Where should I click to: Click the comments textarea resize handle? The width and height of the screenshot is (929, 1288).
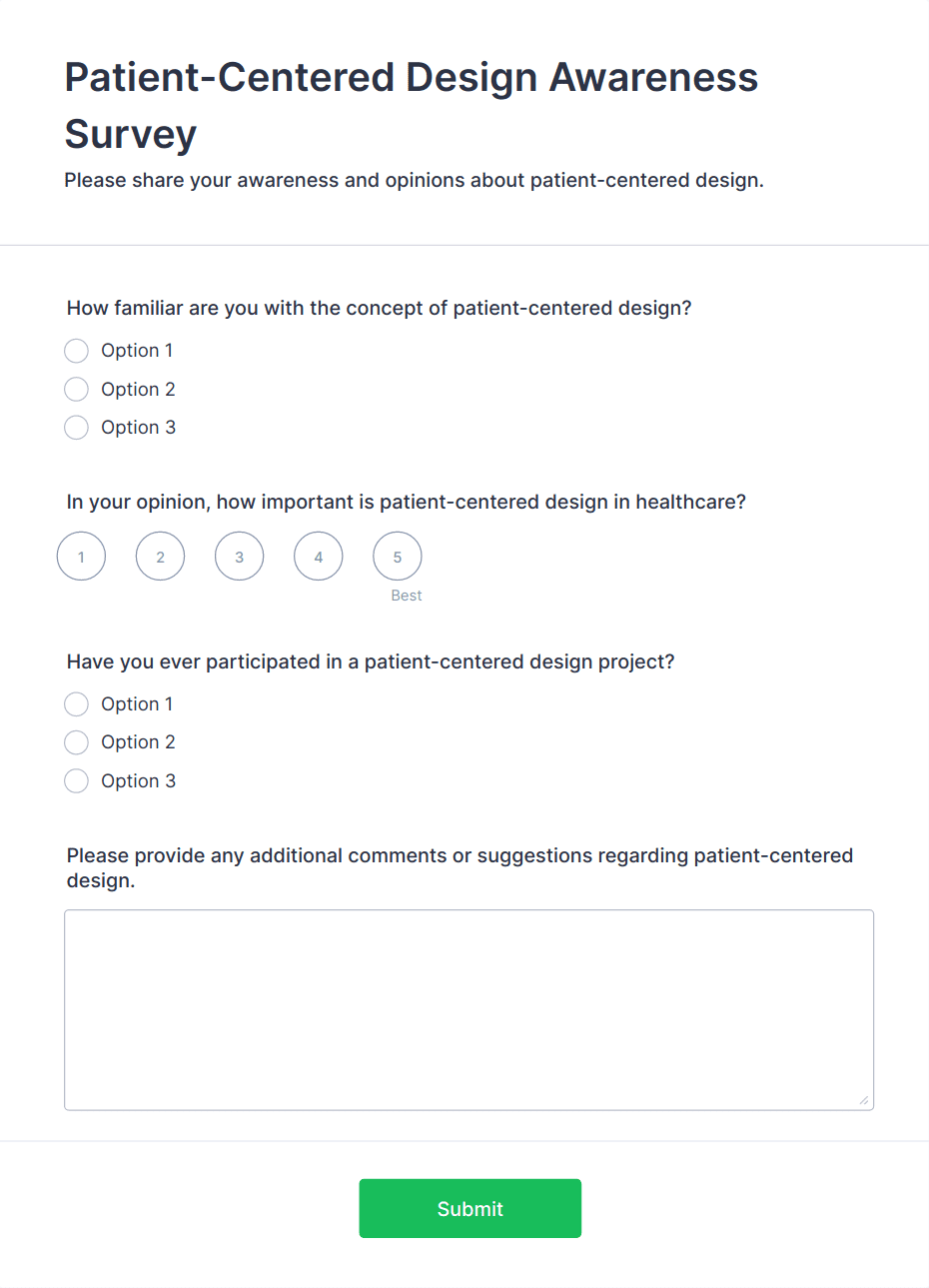pyautogui.click(x=865, y=1100)
